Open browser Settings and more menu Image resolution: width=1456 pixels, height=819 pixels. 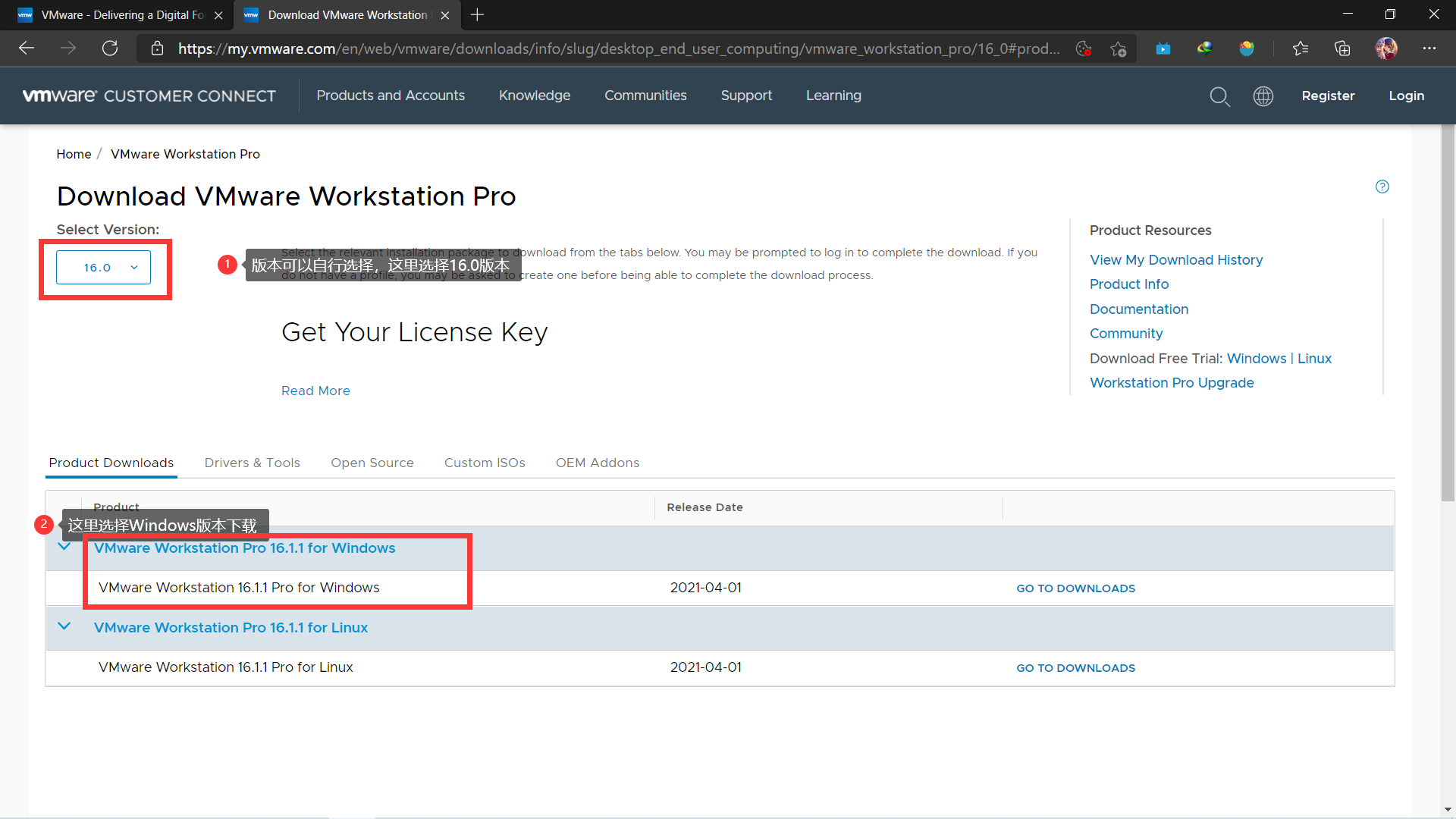click(x=1429, y=49)
